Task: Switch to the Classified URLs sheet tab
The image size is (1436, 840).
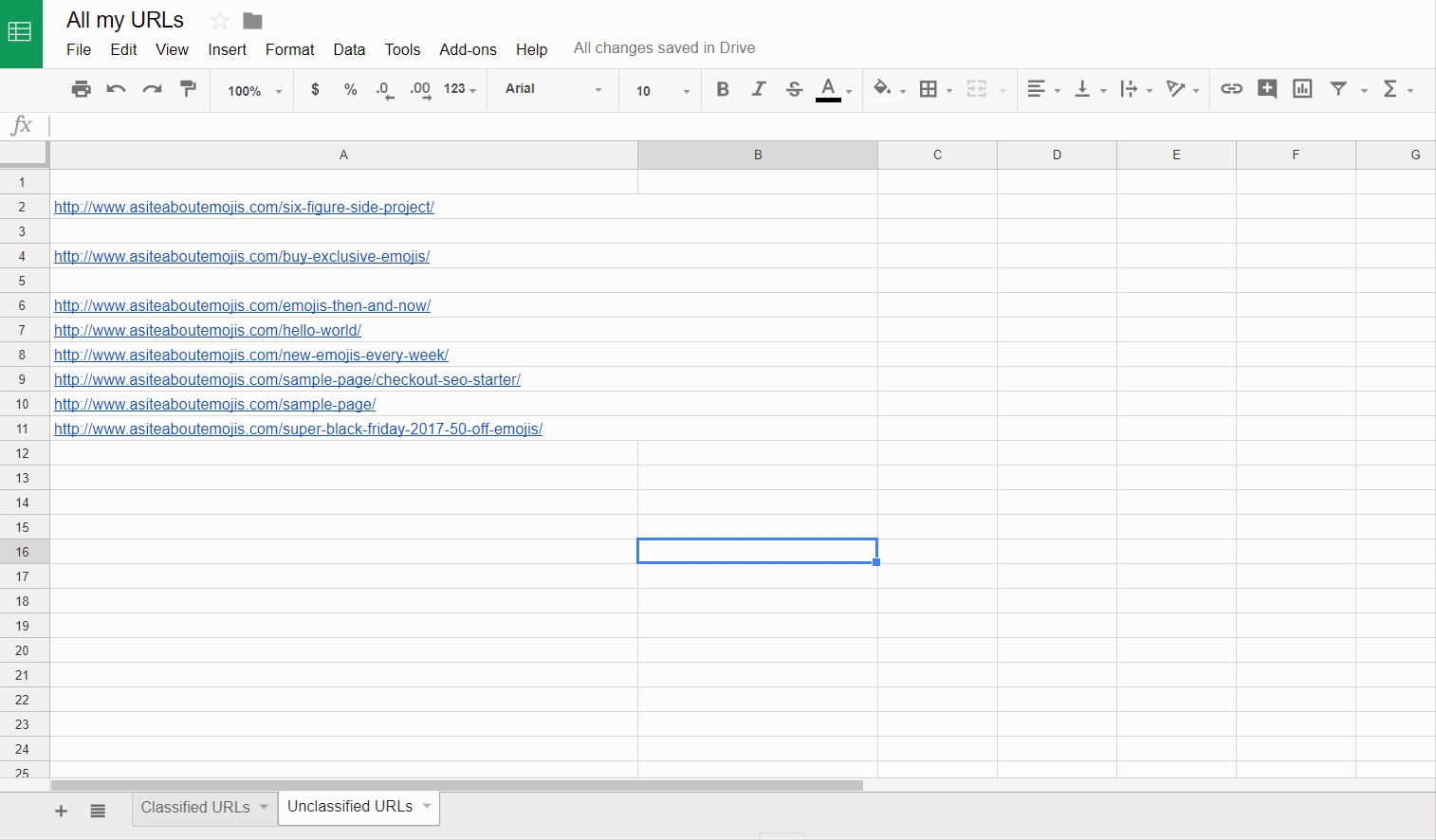Action: (x=195, y=808)
